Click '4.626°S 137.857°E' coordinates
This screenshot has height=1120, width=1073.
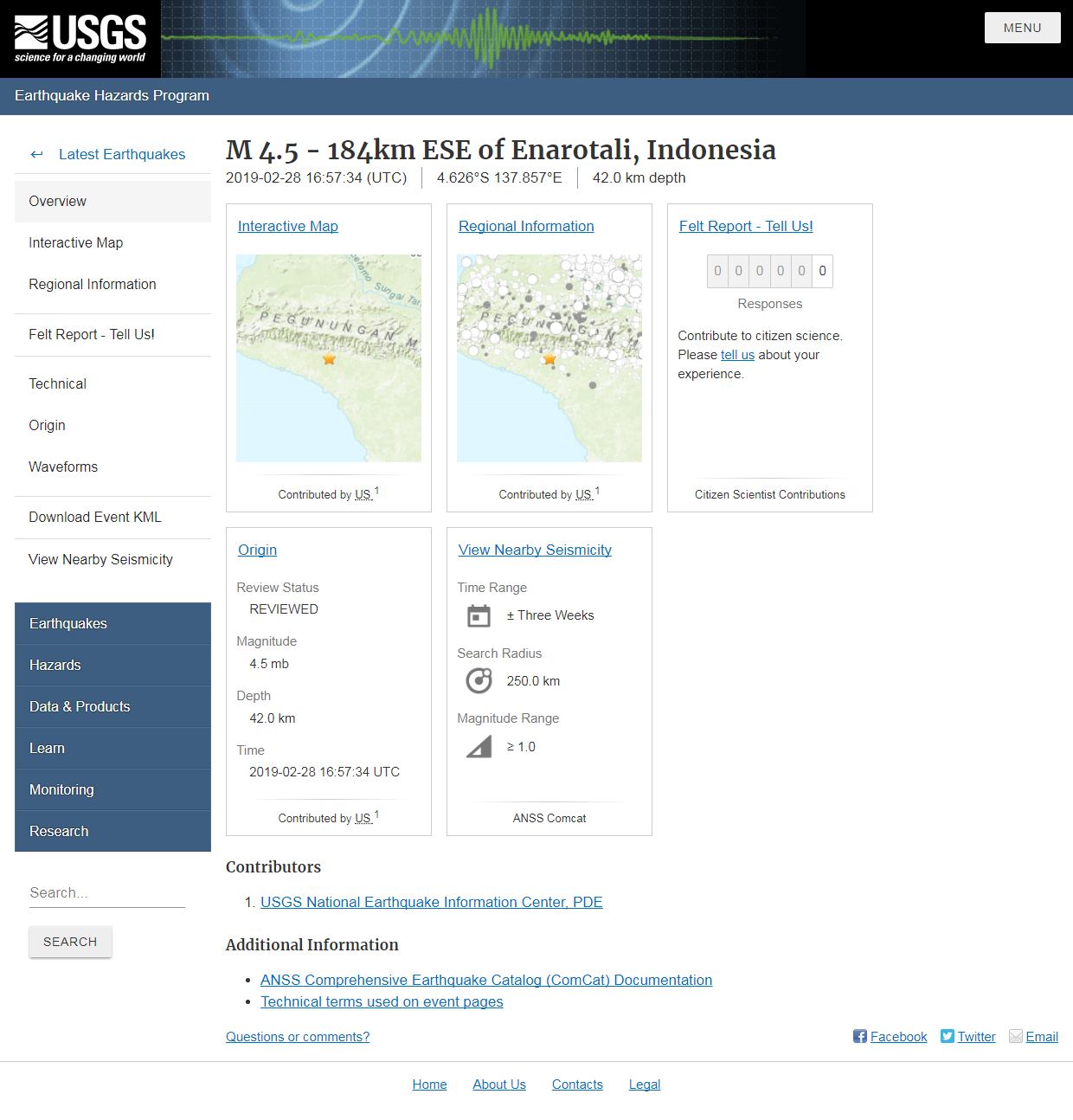[x=499, y=177]
